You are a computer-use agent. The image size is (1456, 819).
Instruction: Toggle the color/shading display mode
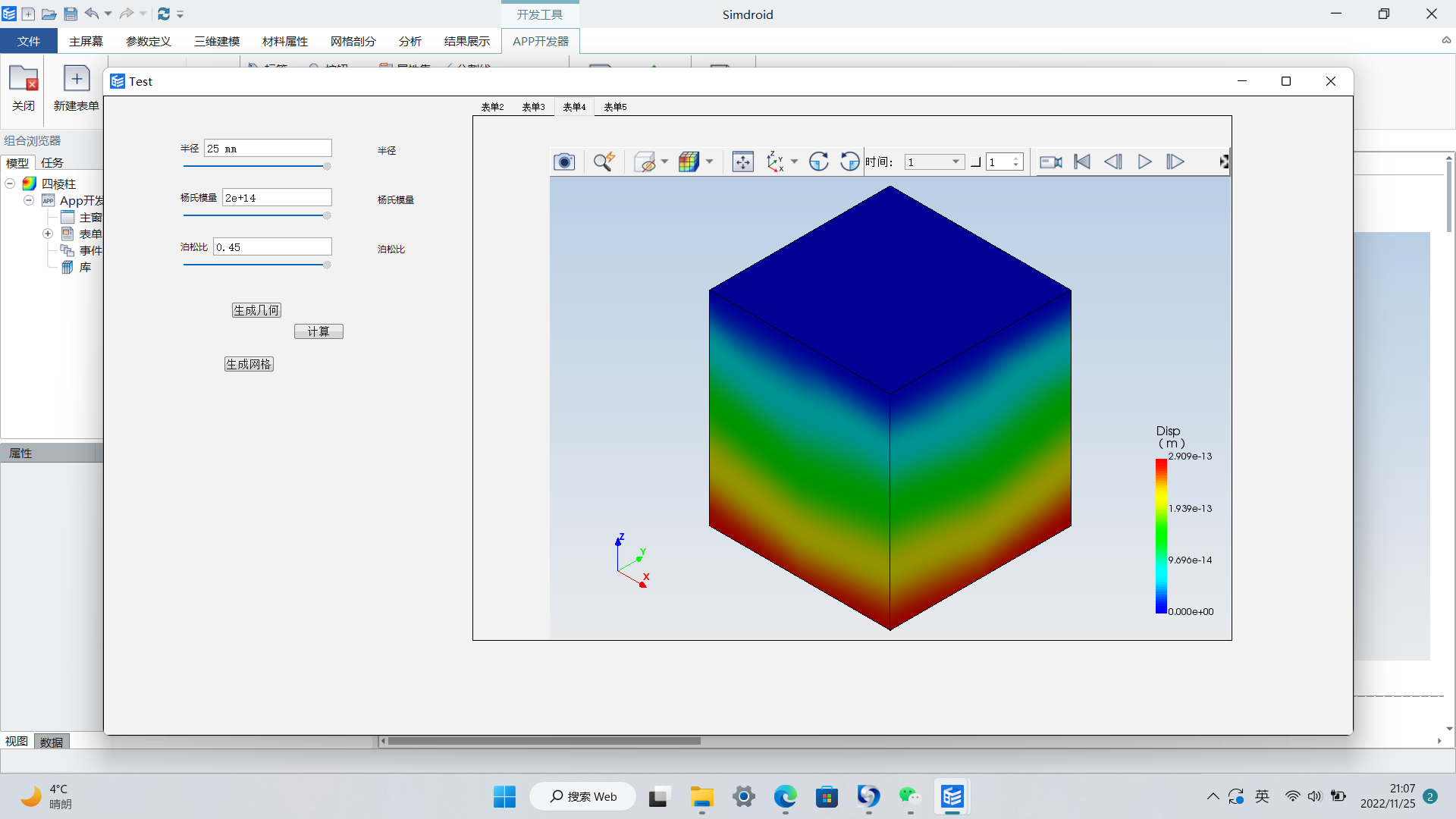click(x=689, y=161)
